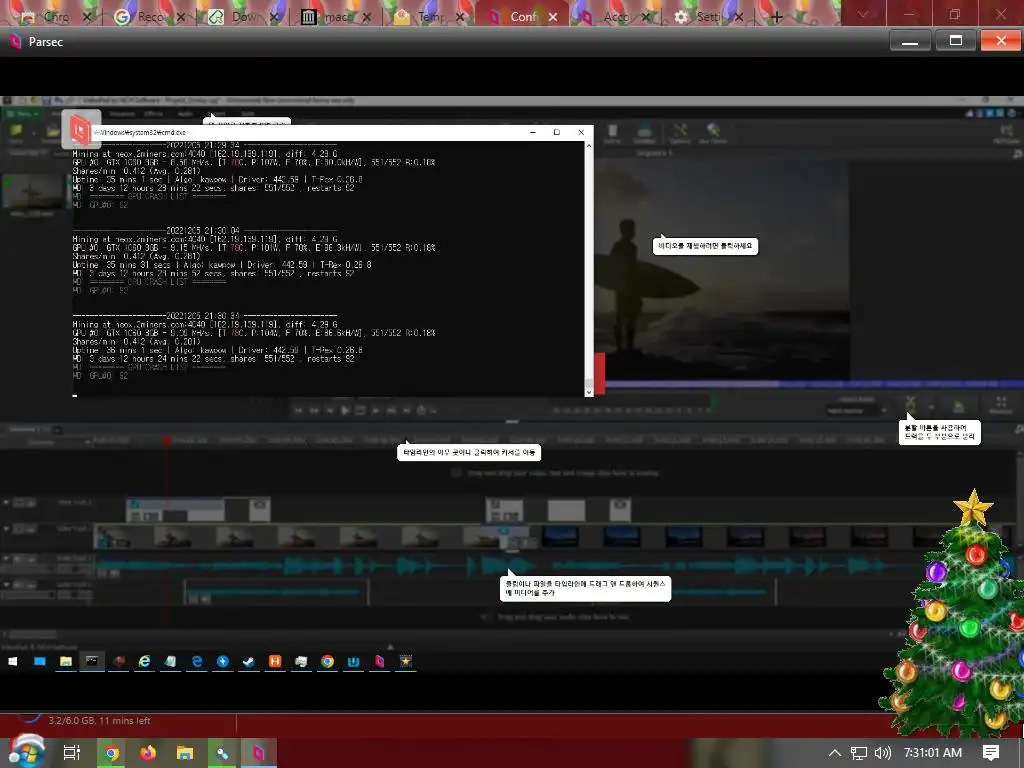Close the cmd.exe window
This screenshot has height=768, width=1024.
pos(581,132)
